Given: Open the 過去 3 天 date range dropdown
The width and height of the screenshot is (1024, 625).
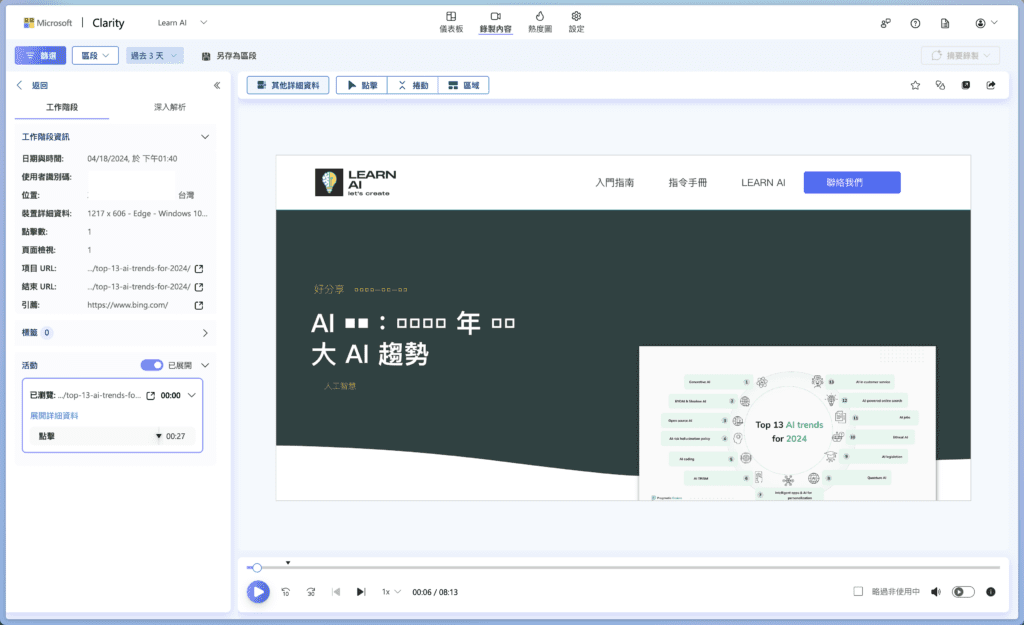Looking at the screenshot, I should (155, 56).
